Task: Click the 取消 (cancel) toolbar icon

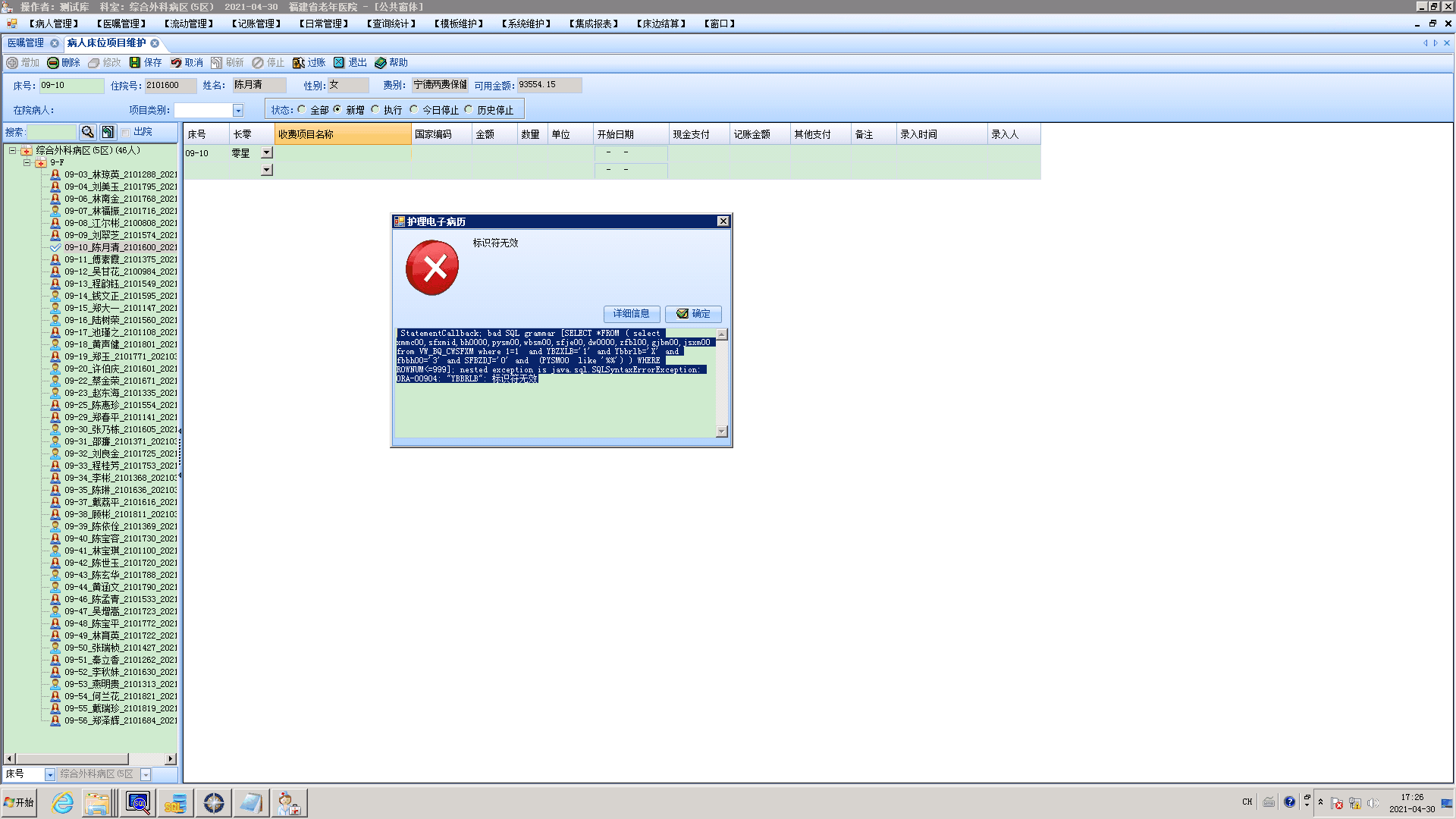Action: 176,63
